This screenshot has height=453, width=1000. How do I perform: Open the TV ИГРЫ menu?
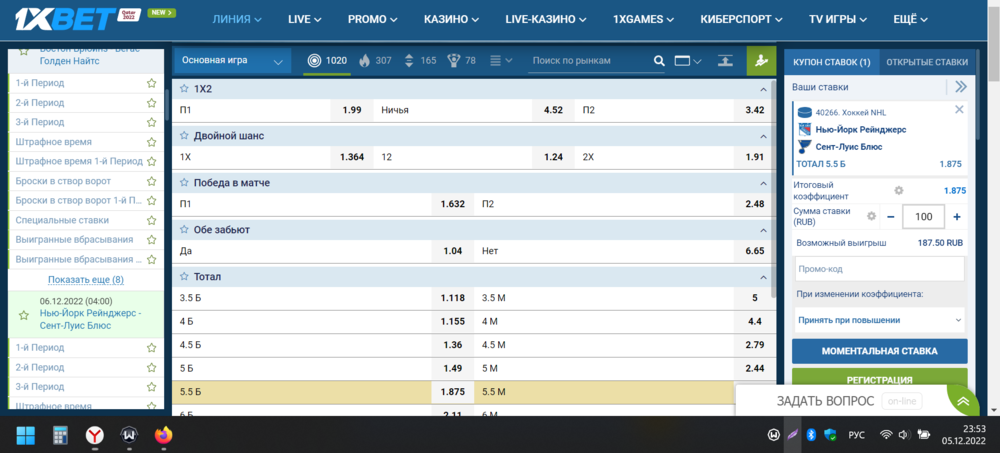click(838, 19)
